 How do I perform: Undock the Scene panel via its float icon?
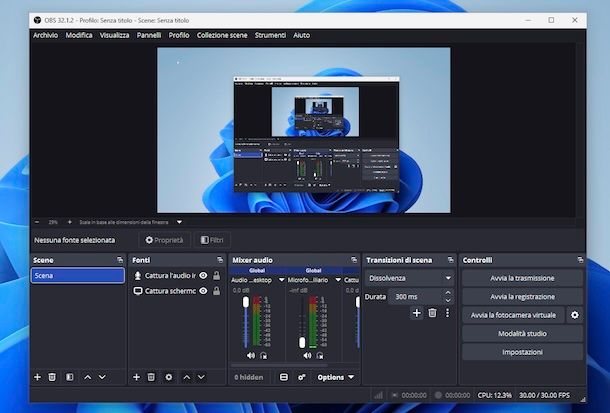point(120,260)
